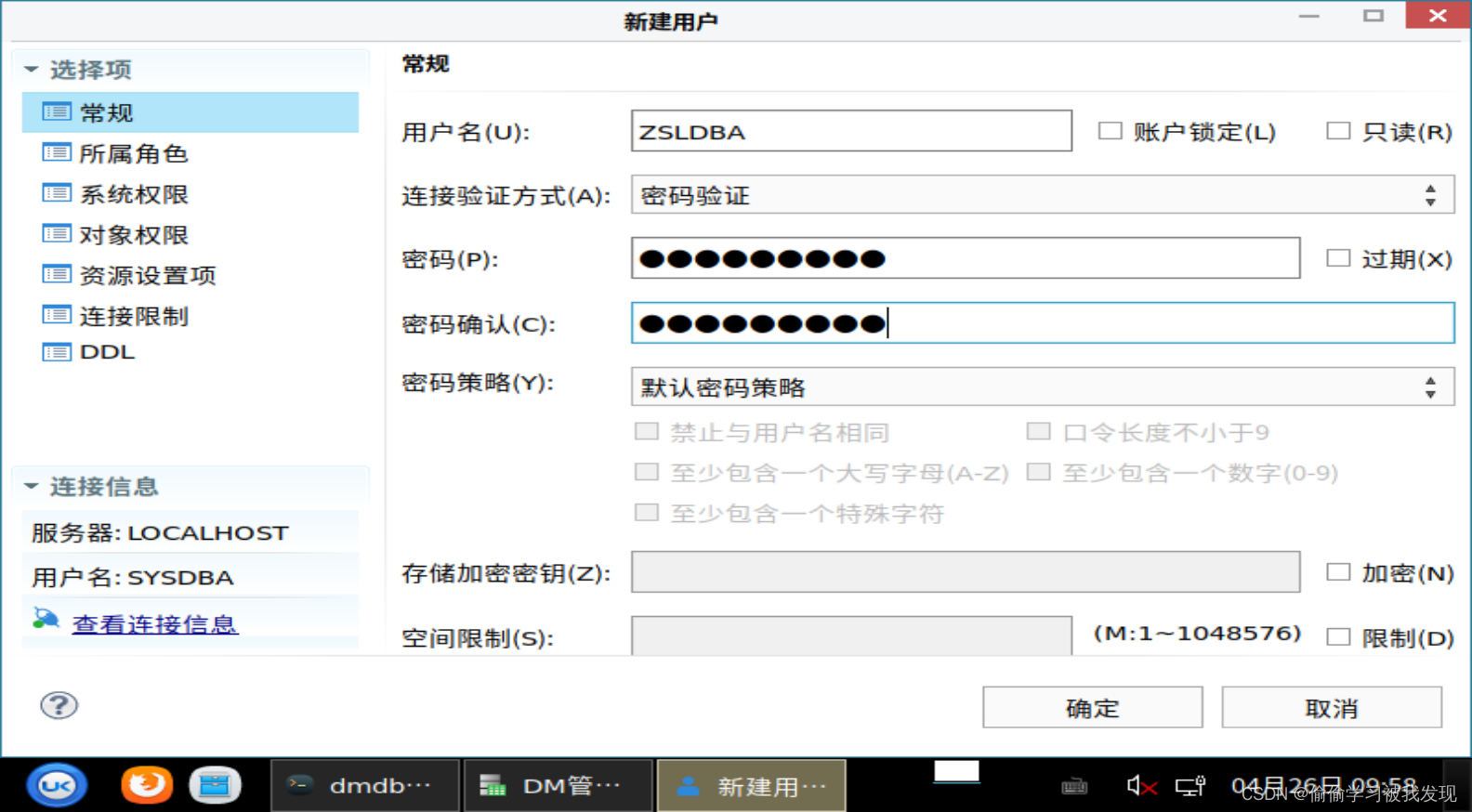Click the 密码确认(C) input field
This screenshot has height=812, width=1472.
1043,322
